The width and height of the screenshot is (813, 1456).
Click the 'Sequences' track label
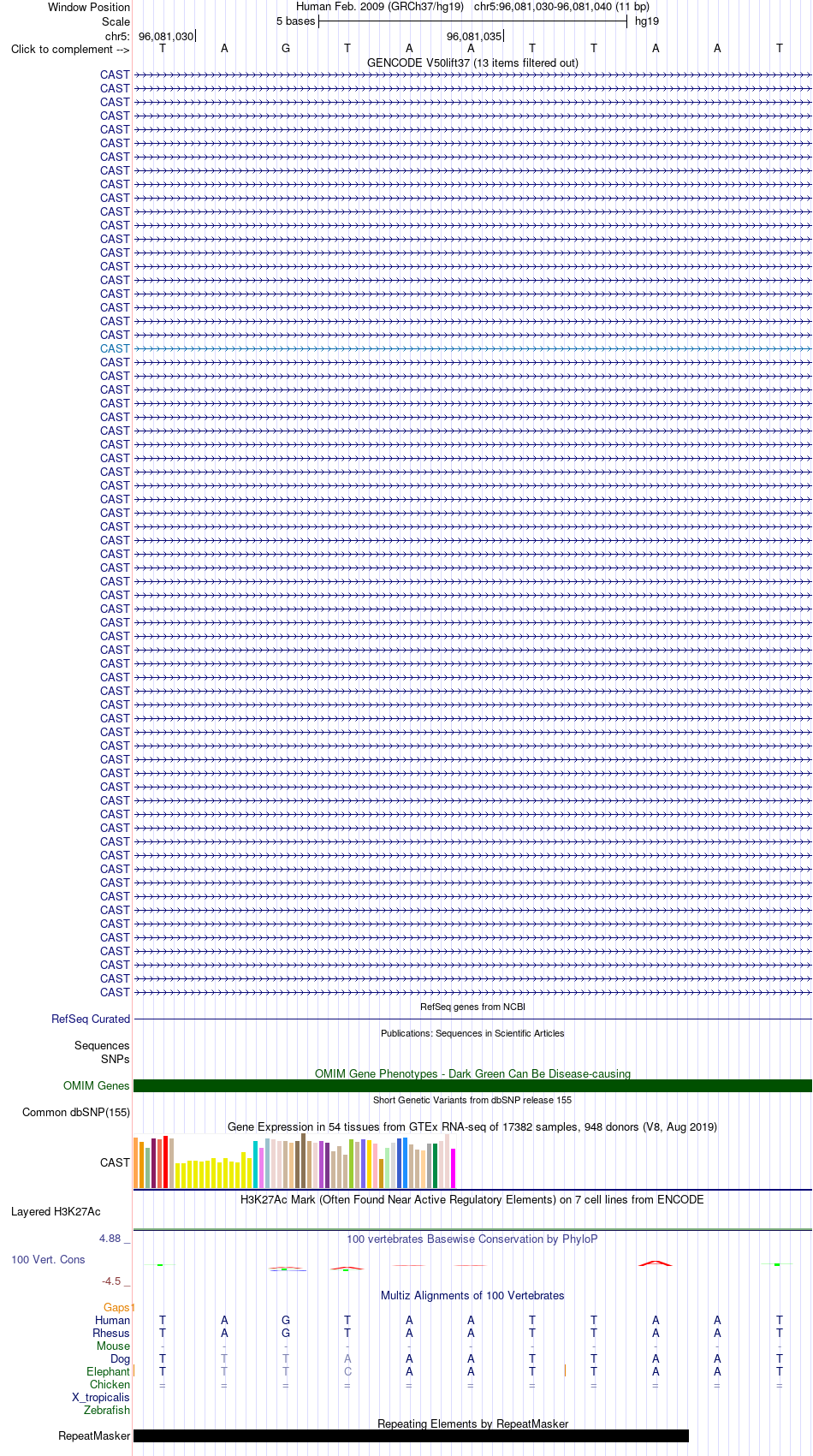pos(102,1045)
